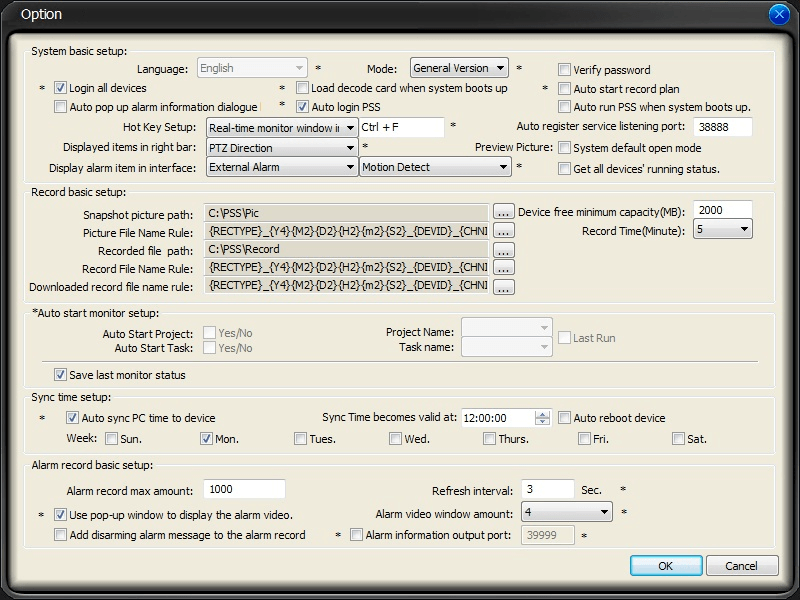Image resolution: width=800 pixels, height=600 pixels.
Task: Increase the Sync Time spinner value
Action: pos(543,414)
